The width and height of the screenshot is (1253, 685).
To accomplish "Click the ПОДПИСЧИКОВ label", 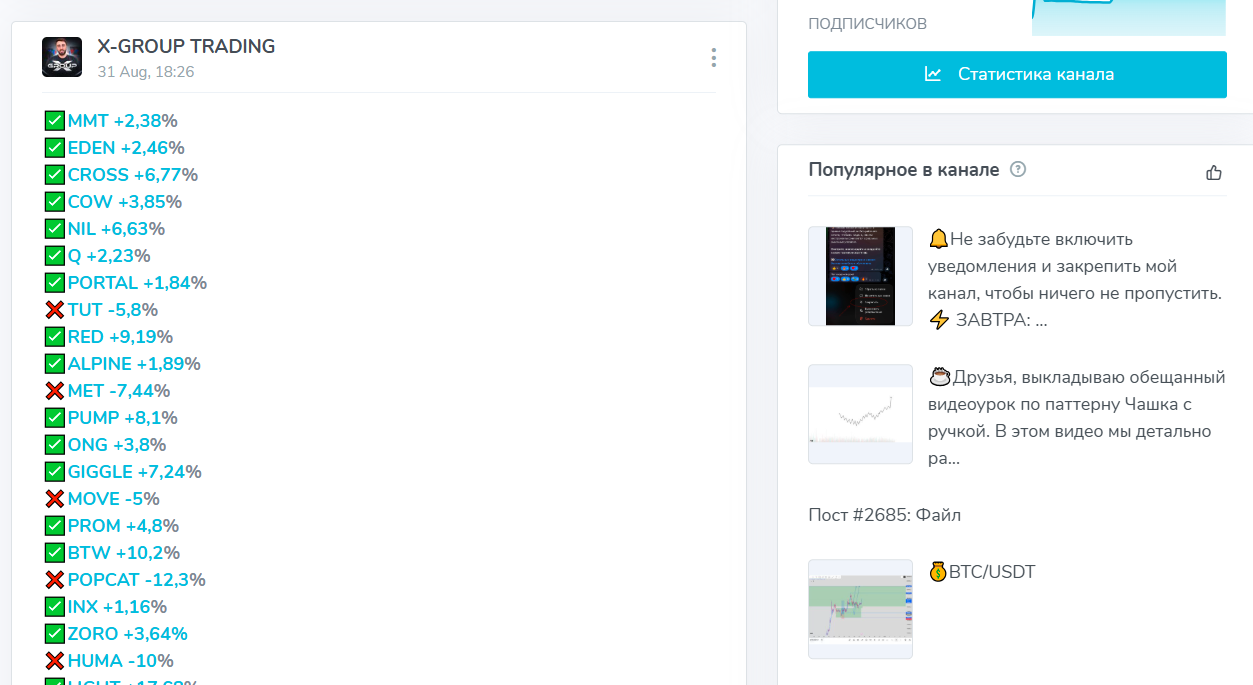I will pos(867,23).
